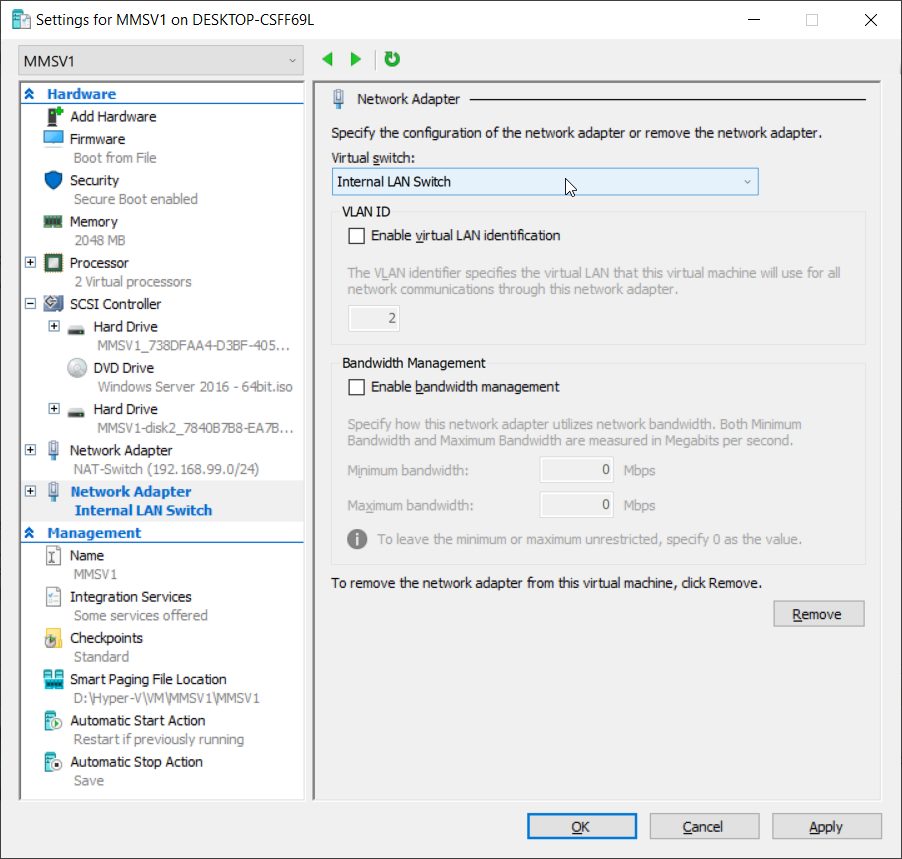Click the Apply button
The height and width of the screenshot is (859, 902).
827,826
